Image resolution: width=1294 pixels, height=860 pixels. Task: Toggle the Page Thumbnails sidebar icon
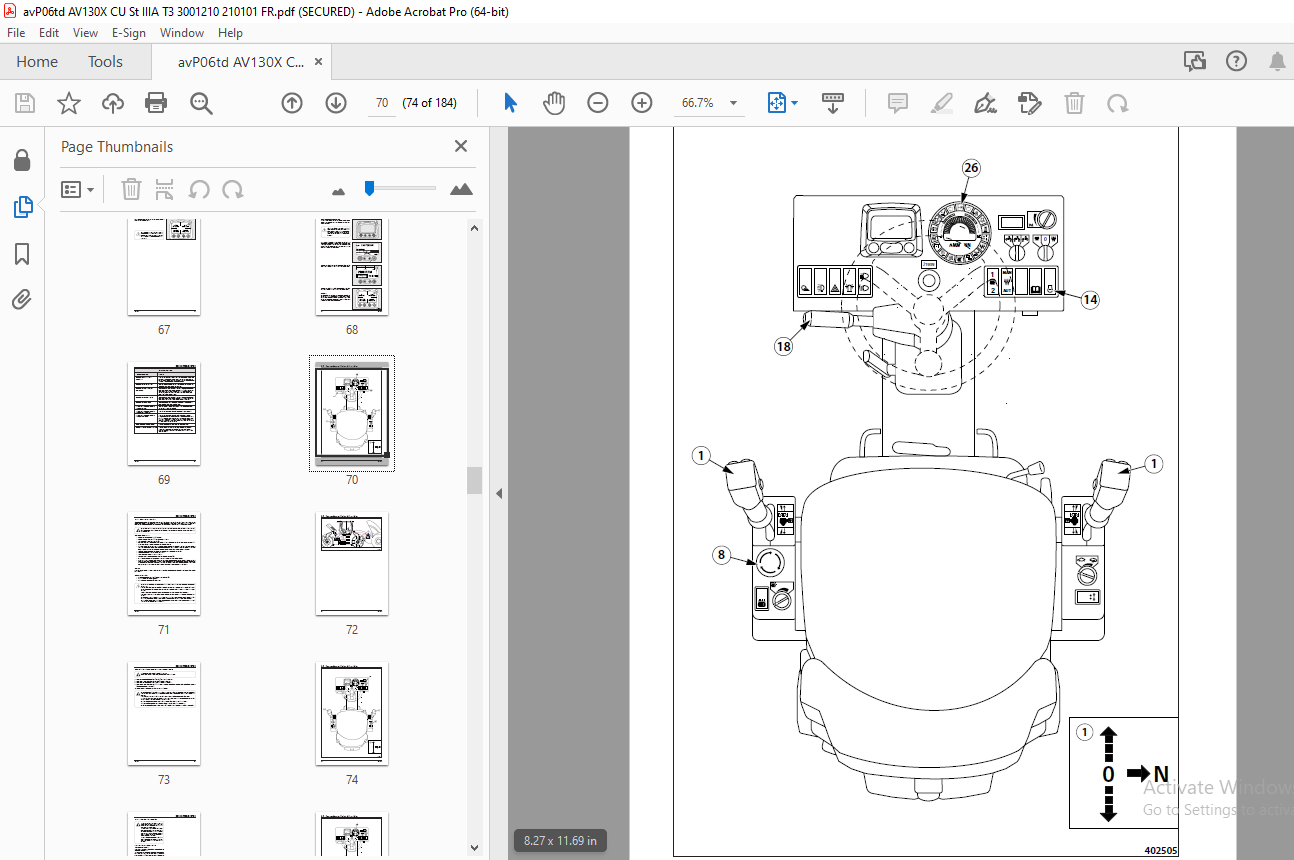(x=22, y=207)
